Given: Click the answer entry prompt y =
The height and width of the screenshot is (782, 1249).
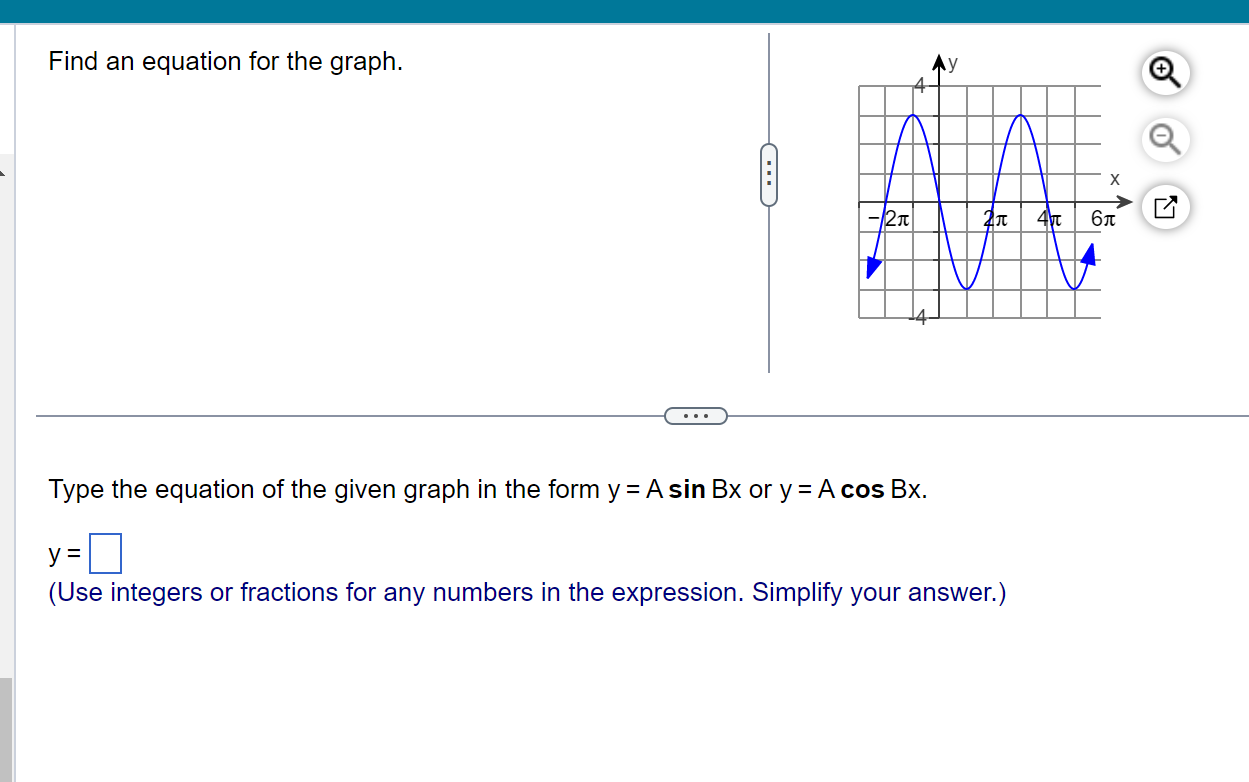Looking at the screenshot, I should (x=62, y=553).
